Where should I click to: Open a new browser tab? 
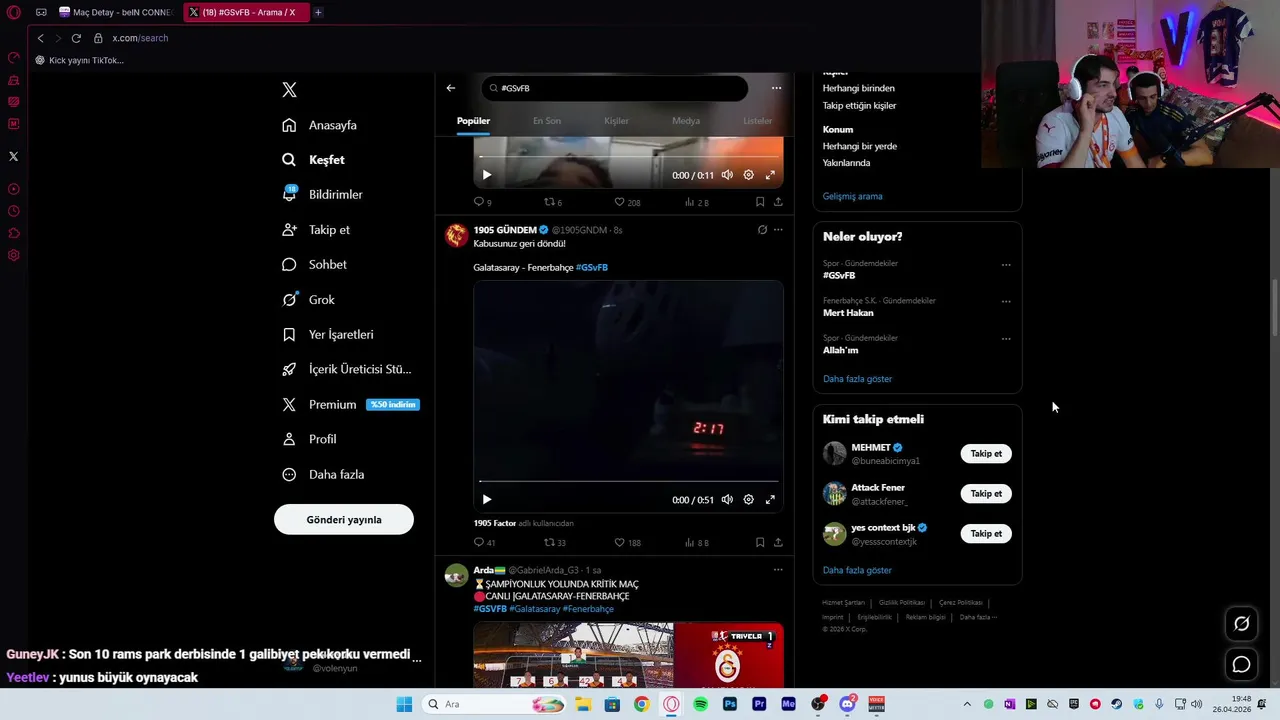318,12
